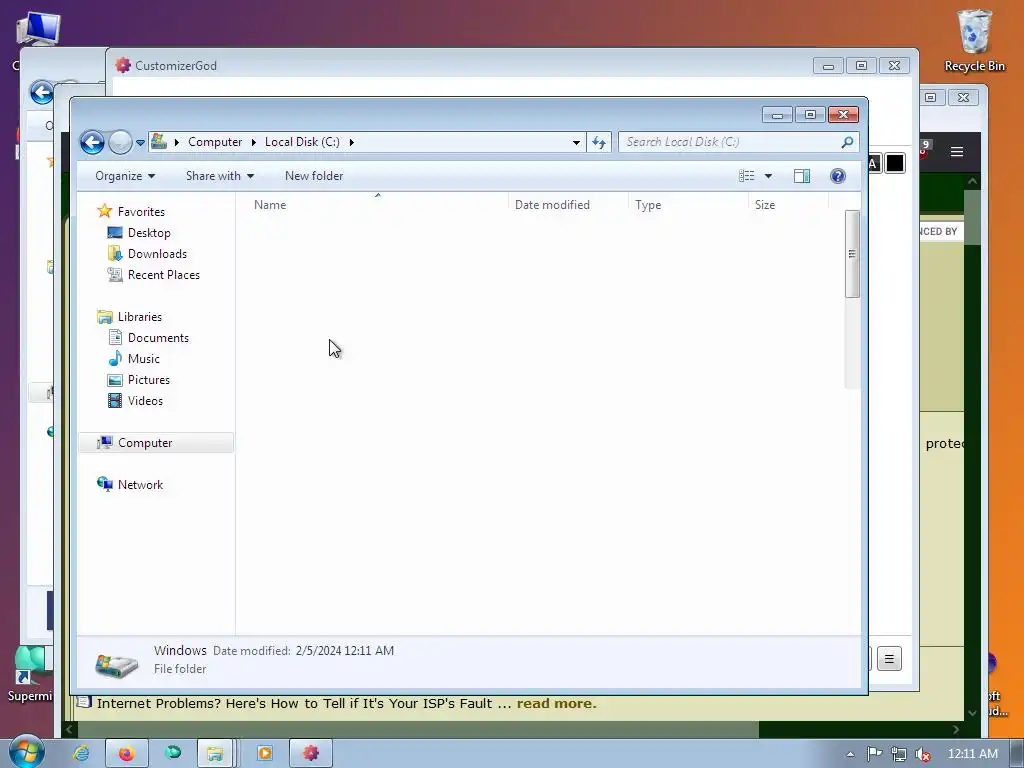Open Explorer help button
1024x768 pixels.
tap(838, 176)
